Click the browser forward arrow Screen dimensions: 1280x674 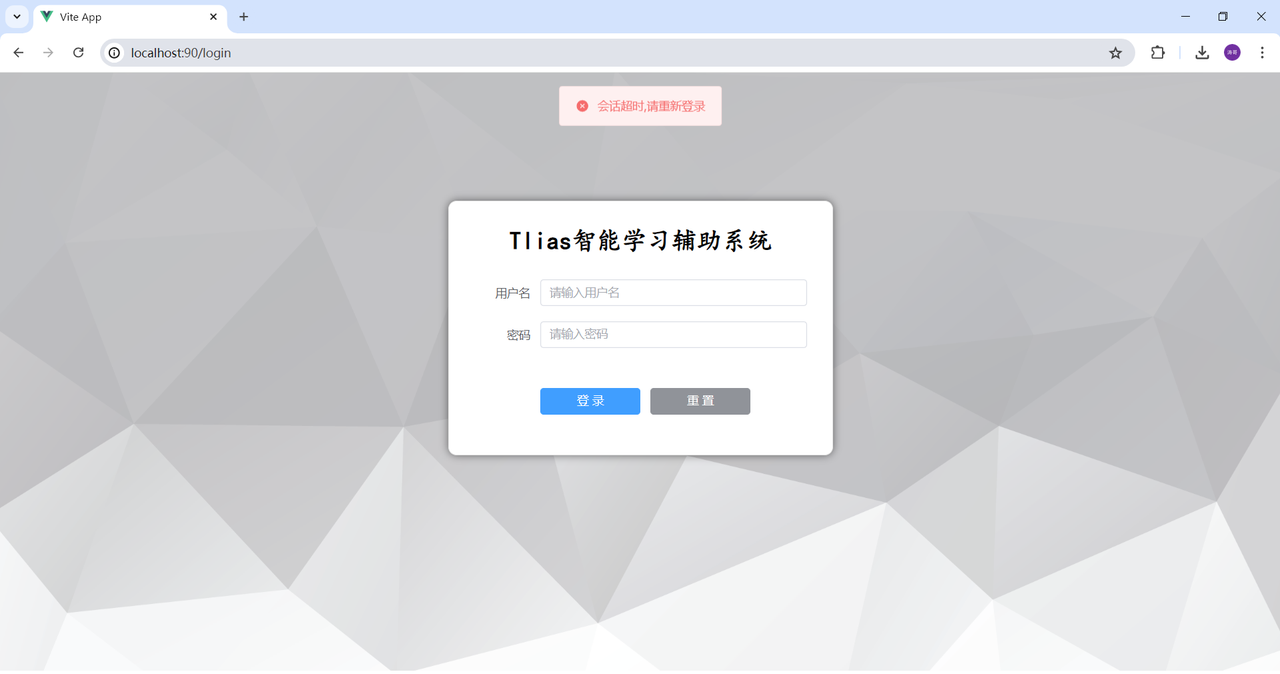tap(48, 53)
